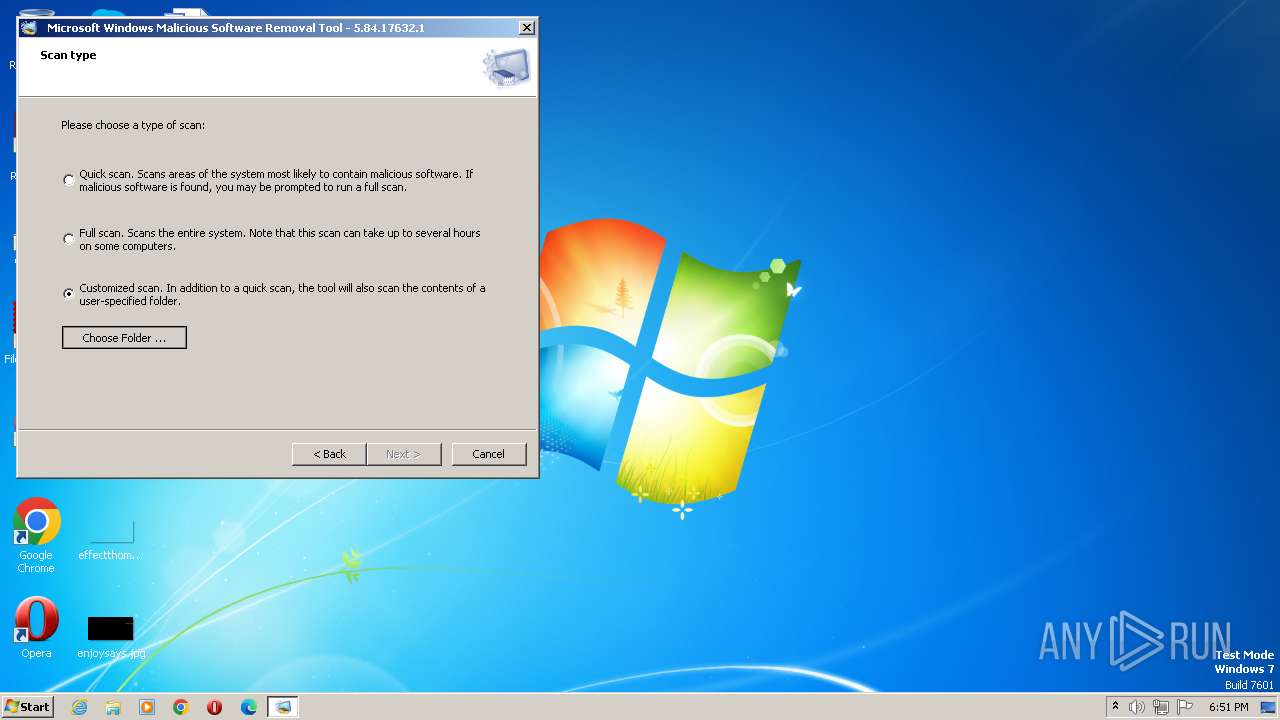Viewport: 1280px width, 720px height.
Task: Click the 'Please choose a type of scan:' text
Action: (133, 125)
